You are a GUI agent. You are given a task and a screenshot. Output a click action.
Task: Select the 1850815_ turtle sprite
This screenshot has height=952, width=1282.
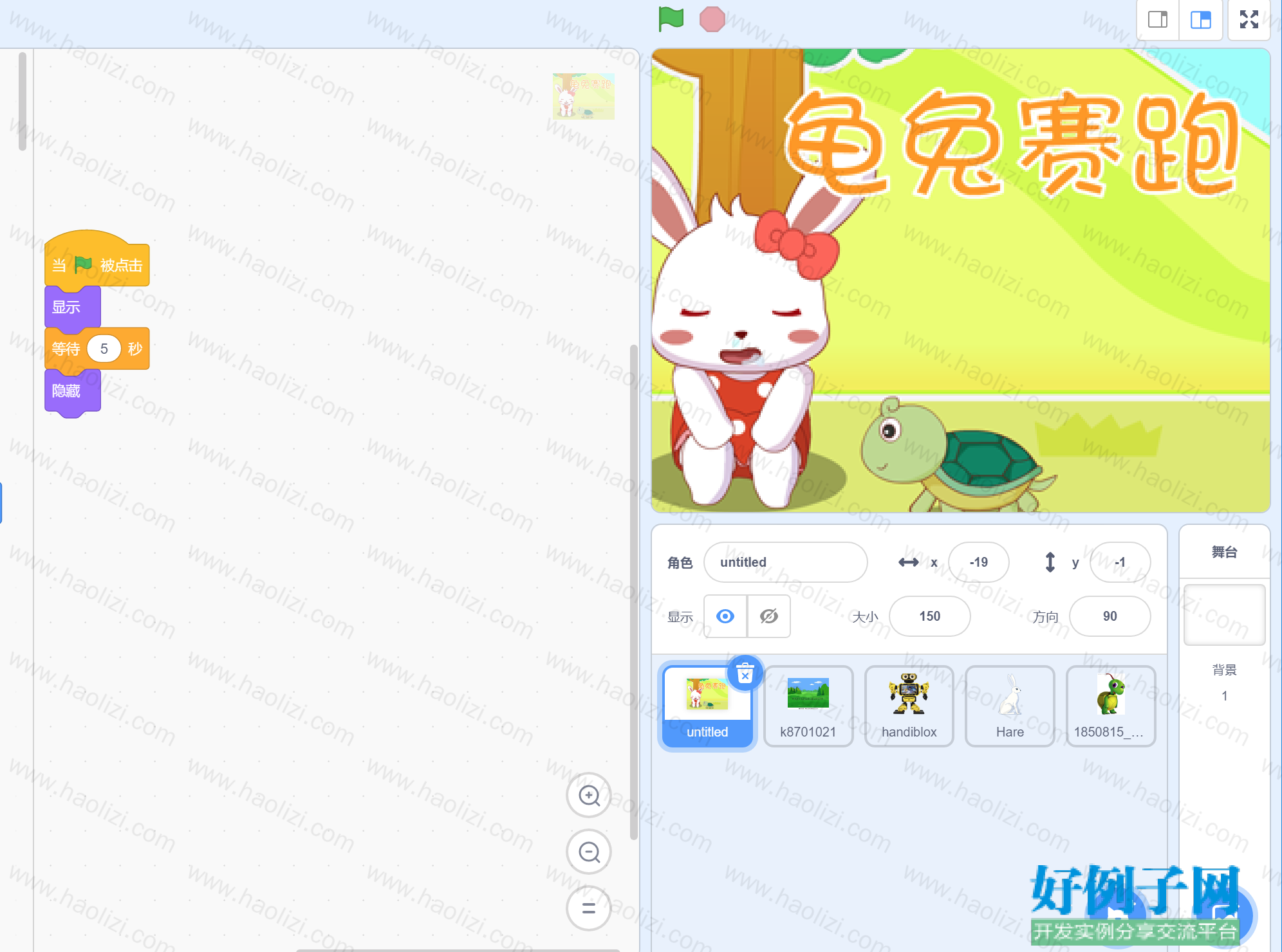[1111, 706]
